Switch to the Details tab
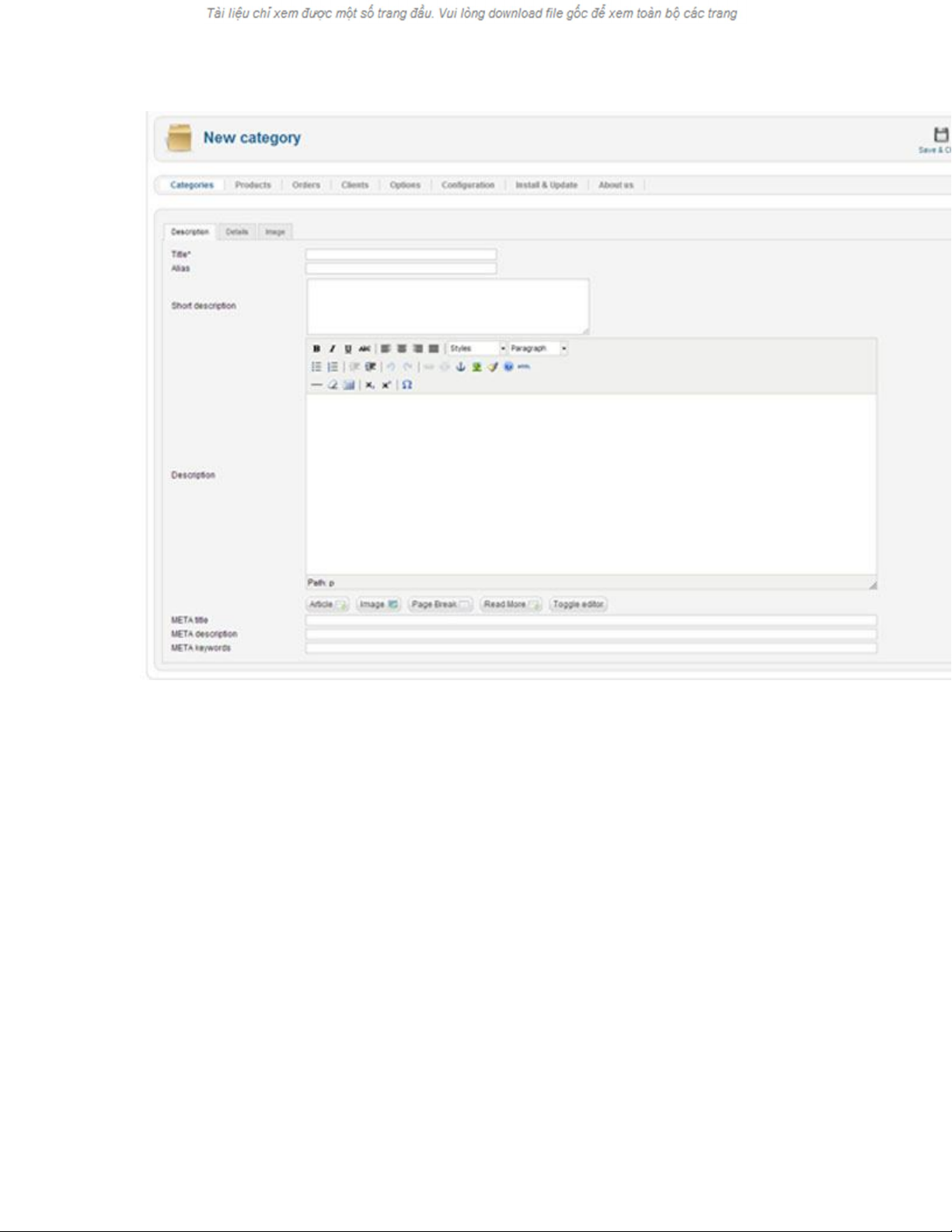 click(237, 232)
